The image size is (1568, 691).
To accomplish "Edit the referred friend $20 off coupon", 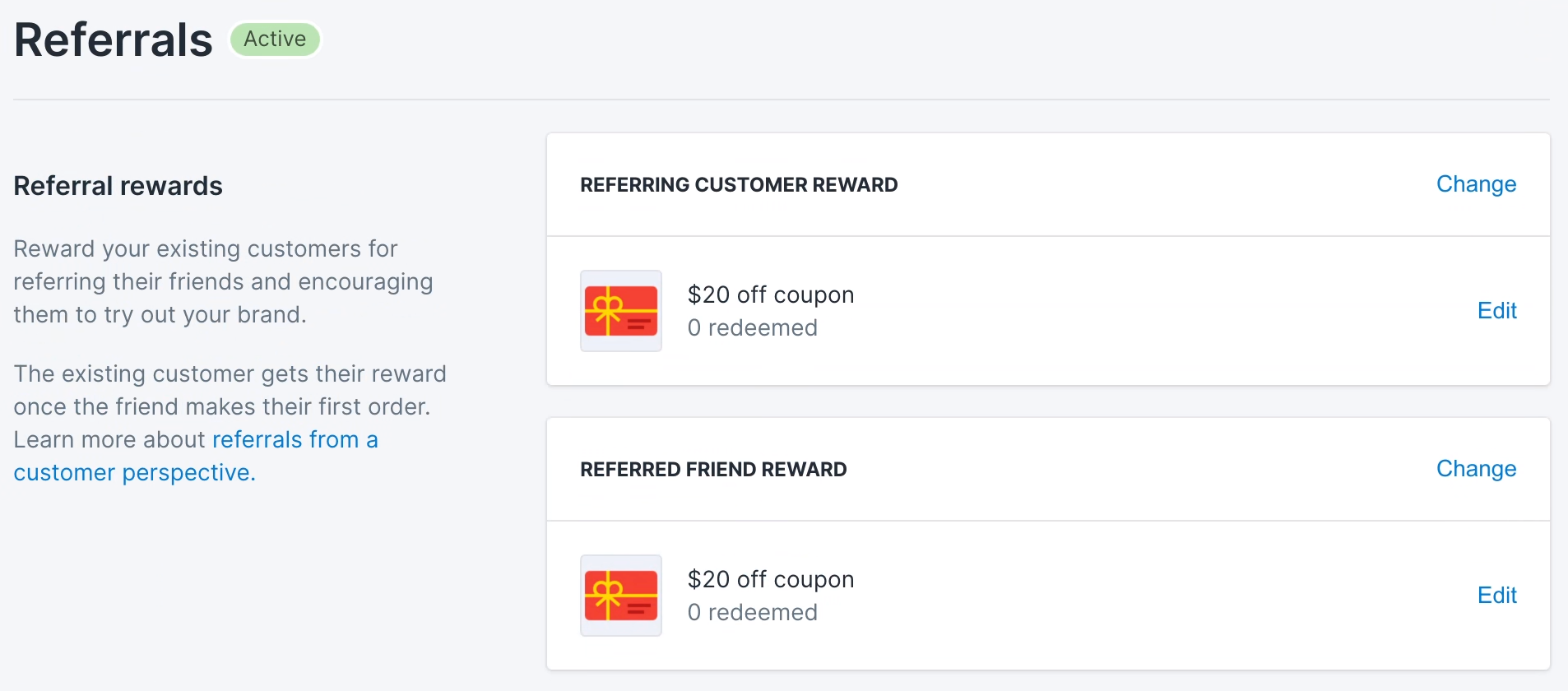I will [x=1496, y=596].
